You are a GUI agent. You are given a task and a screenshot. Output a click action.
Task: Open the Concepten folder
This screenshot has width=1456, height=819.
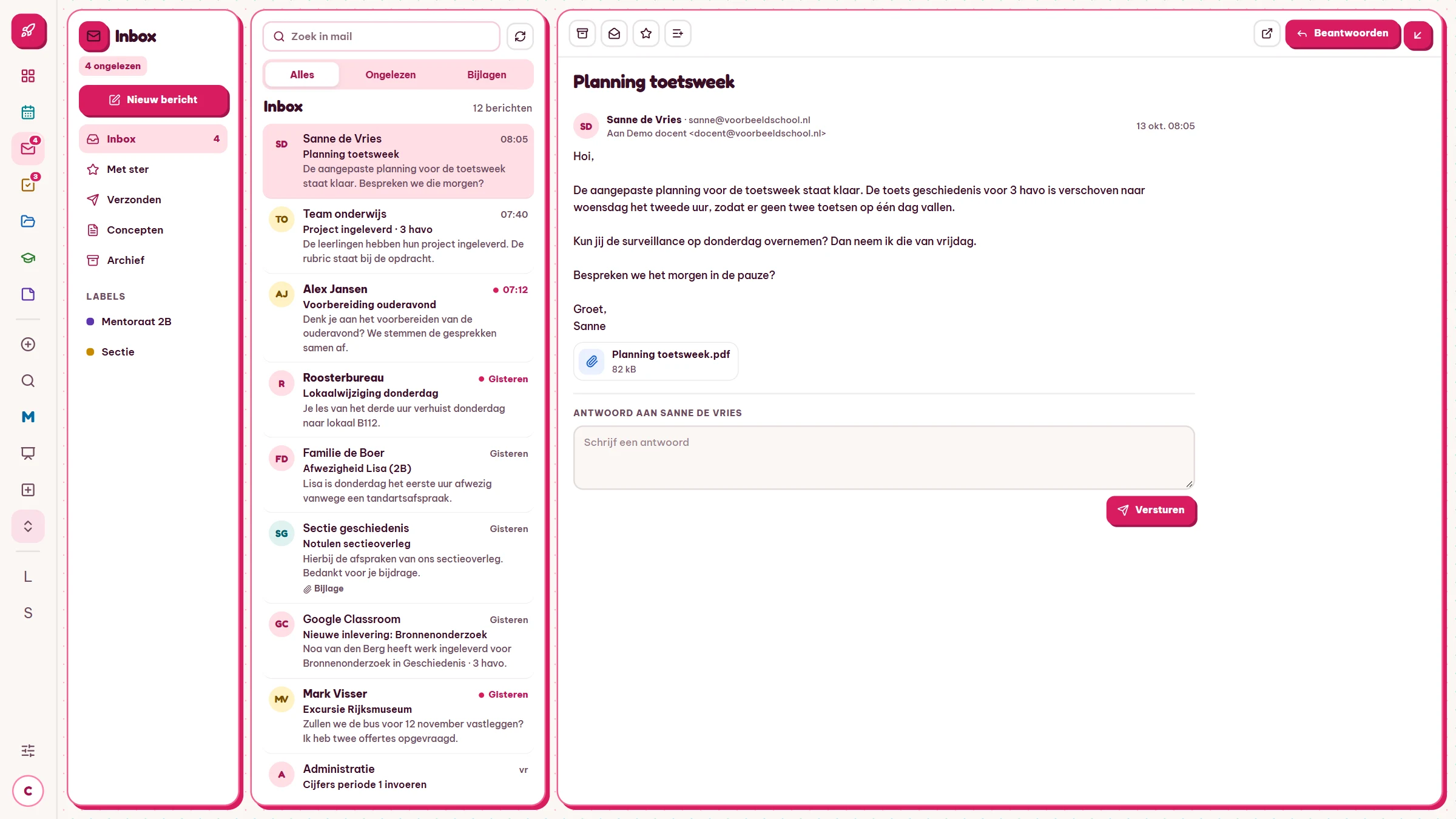pos(153,230)
